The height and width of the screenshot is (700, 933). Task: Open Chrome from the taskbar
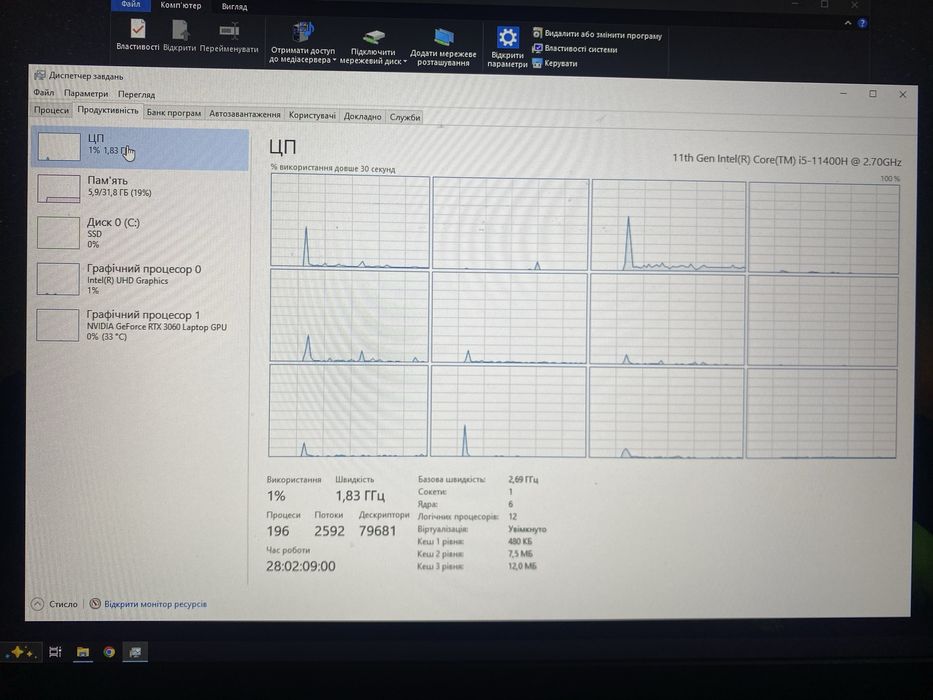(x=109, y=652)
